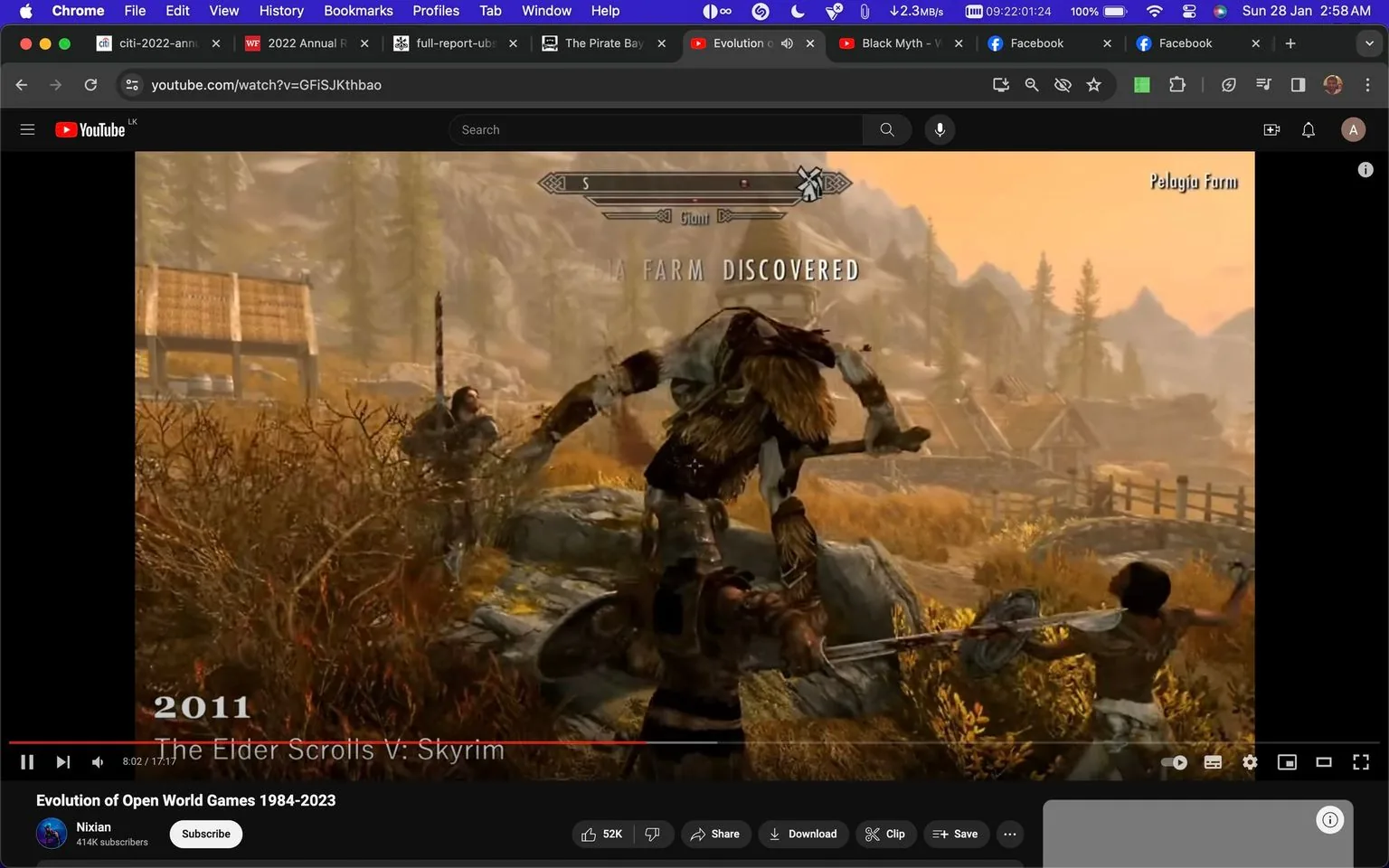Enter theater mode
1389x868 pixels.
(x=1323, y=761)
